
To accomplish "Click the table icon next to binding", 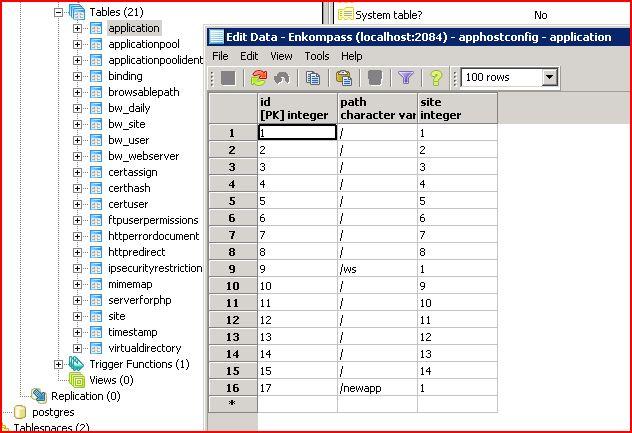I will [x=96, y=76].
